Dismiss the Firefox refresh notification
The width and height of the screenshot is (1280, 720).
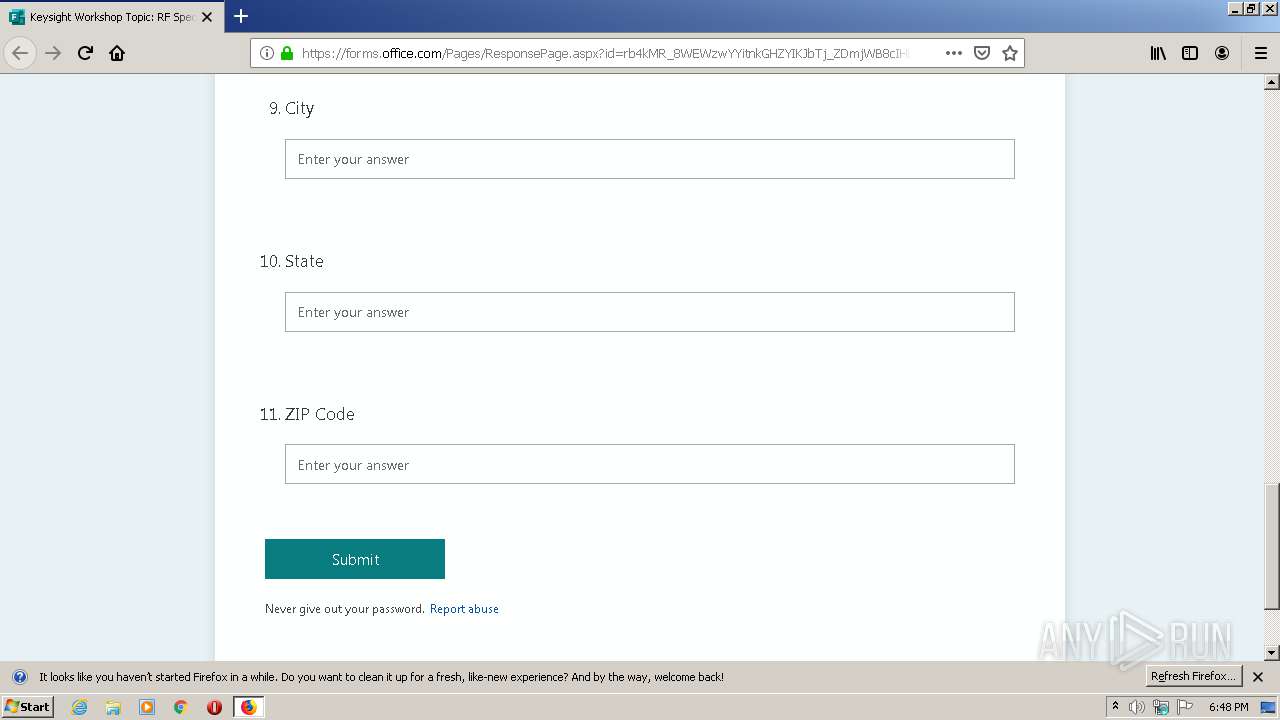1258,677
